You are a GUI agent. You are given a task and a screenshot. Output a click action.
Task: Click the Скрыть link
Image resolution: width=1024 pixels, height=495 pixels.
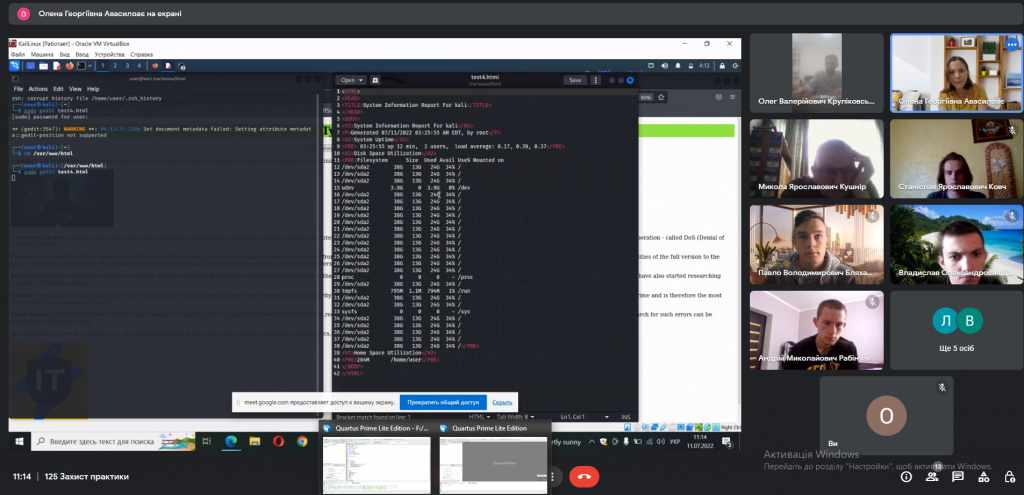[502, 402]
